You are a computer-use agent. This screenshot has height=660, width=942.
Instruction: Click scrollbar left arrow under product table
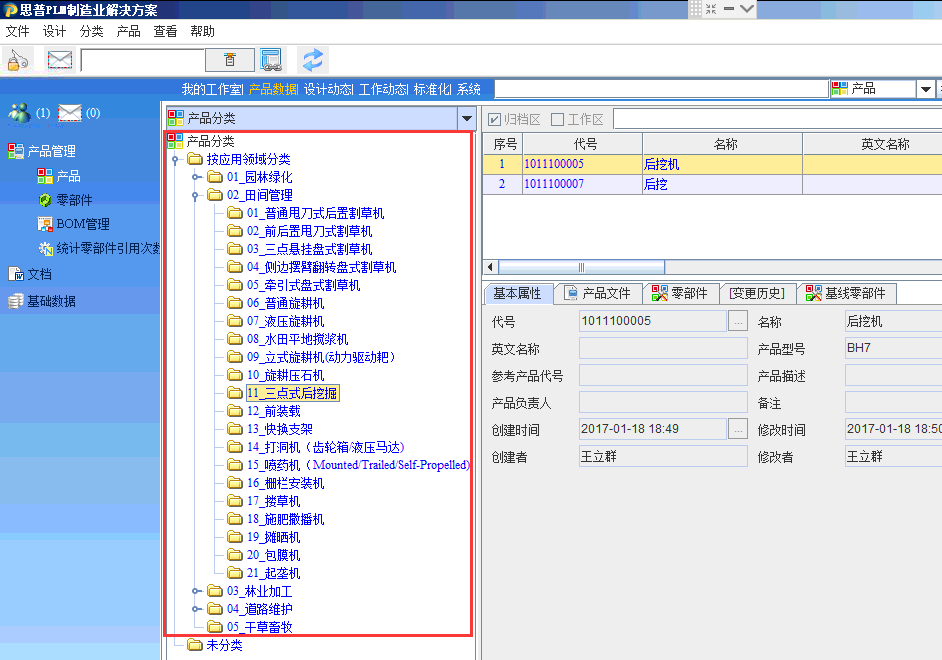tap(490, 267)
